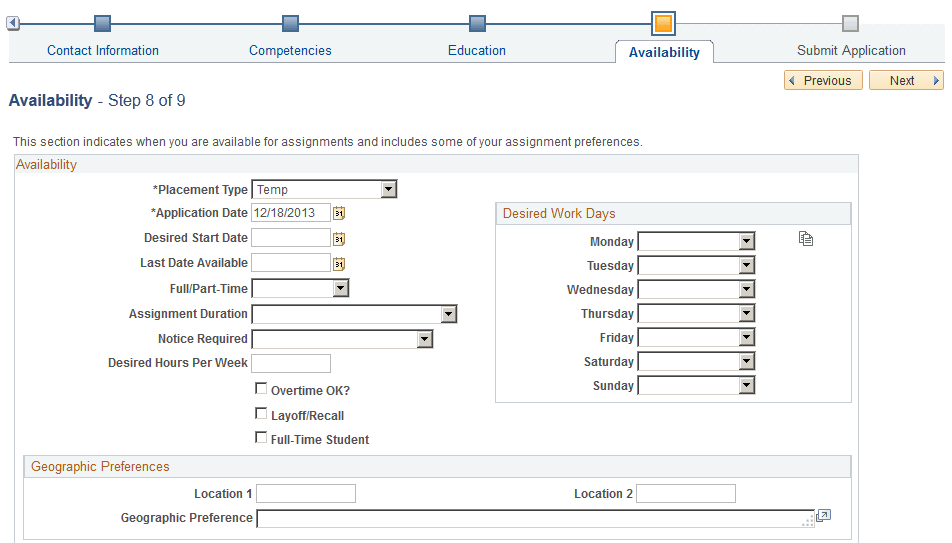952x543 pixels.
Task: Switch to the Competencies tab
Action: coord(290,50)
